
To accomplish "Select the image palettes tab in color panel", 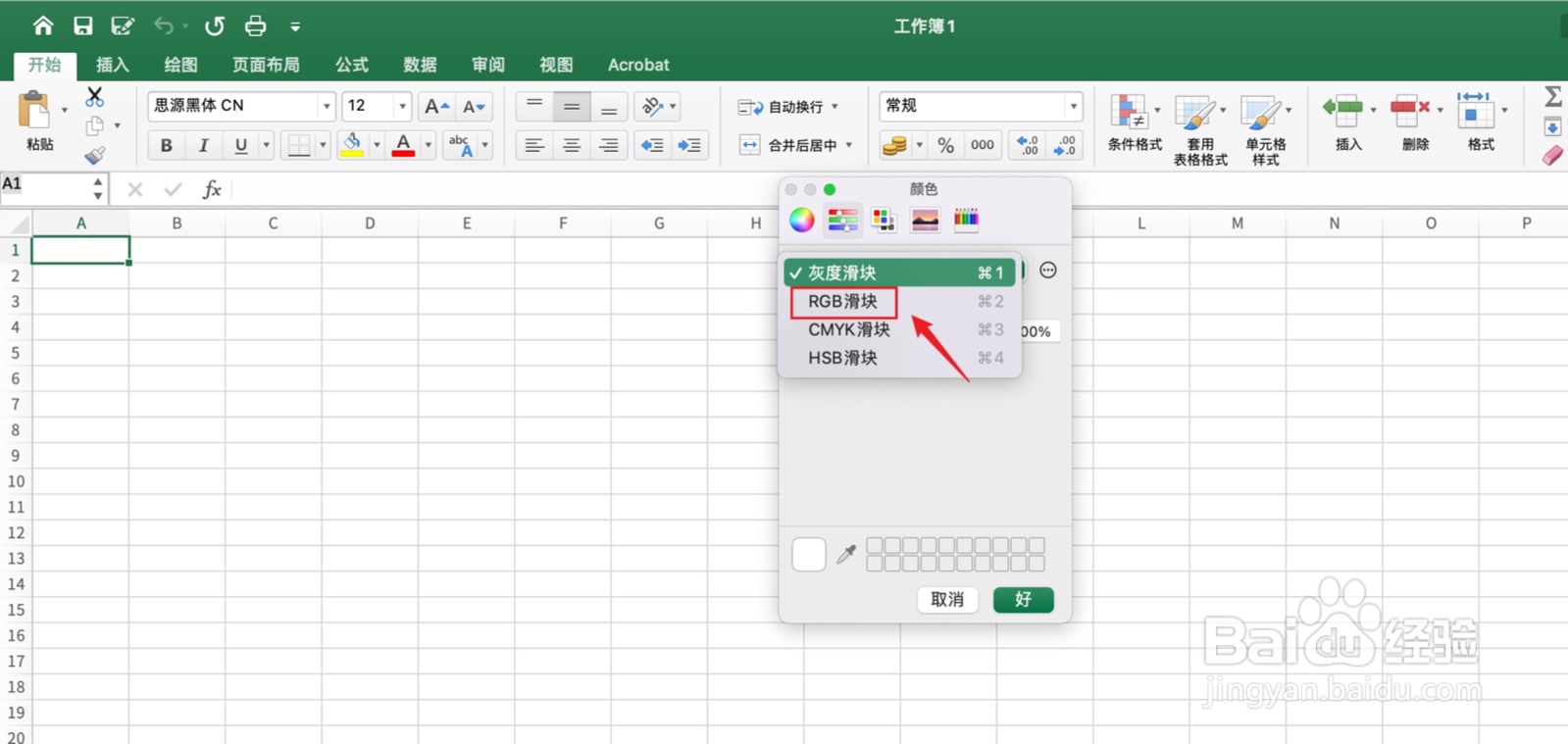I will (925, 220).
